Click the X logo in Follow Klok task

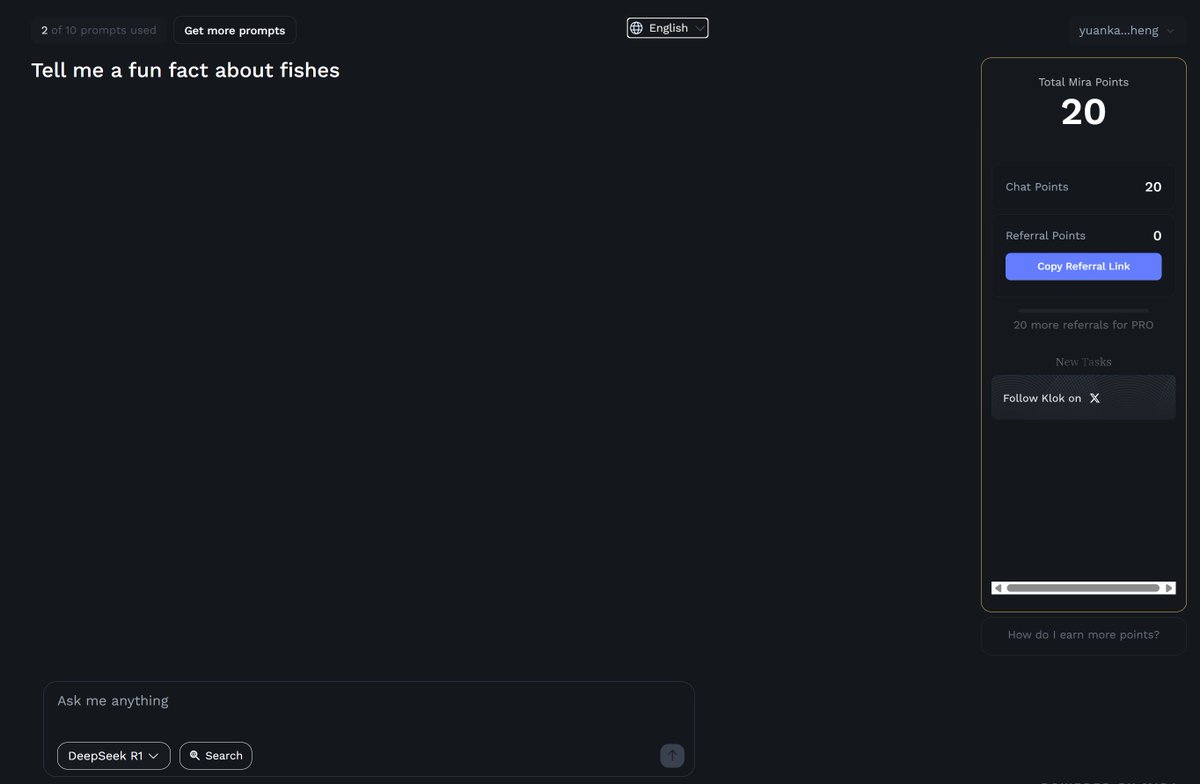pyautogui.click(x=1094, y=398)
